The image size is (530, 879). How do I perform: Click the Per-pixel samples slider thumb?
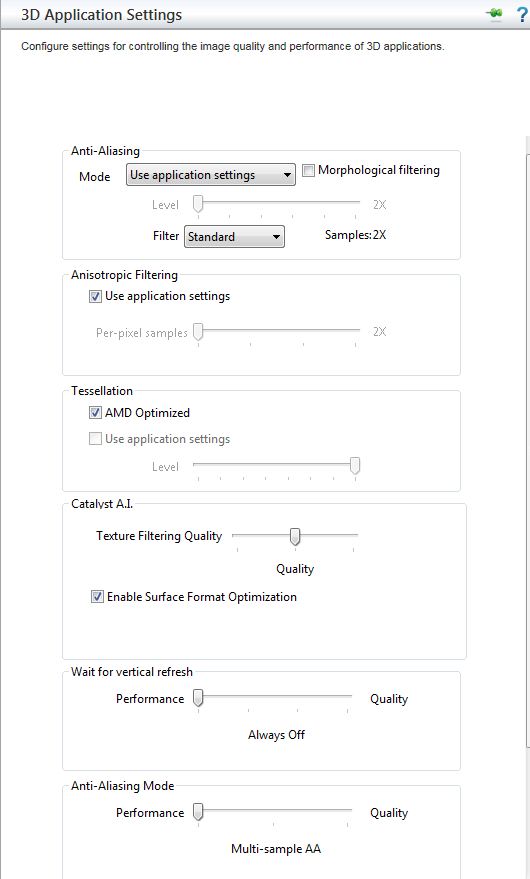click(198, 331)
